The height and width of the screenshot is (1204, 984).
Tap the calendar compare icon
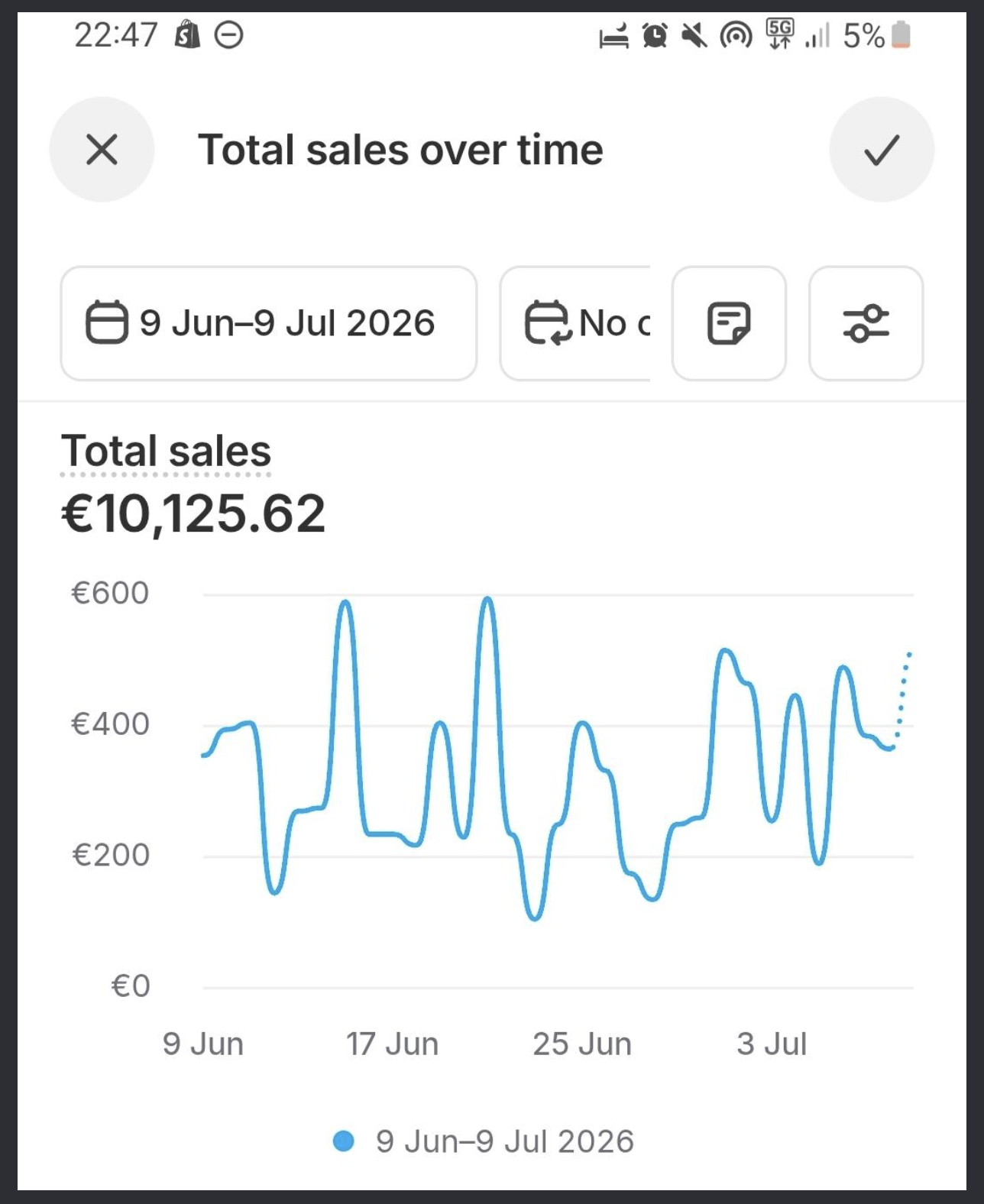547,322
